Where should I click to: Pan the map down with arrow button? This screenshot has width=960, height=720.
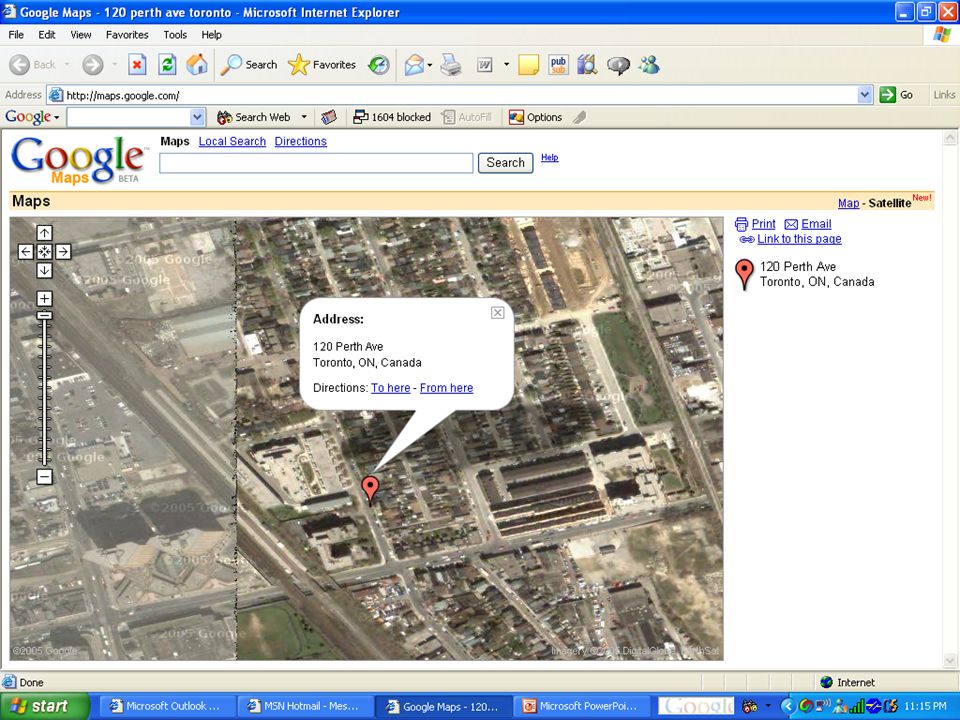tap(44, 271)
